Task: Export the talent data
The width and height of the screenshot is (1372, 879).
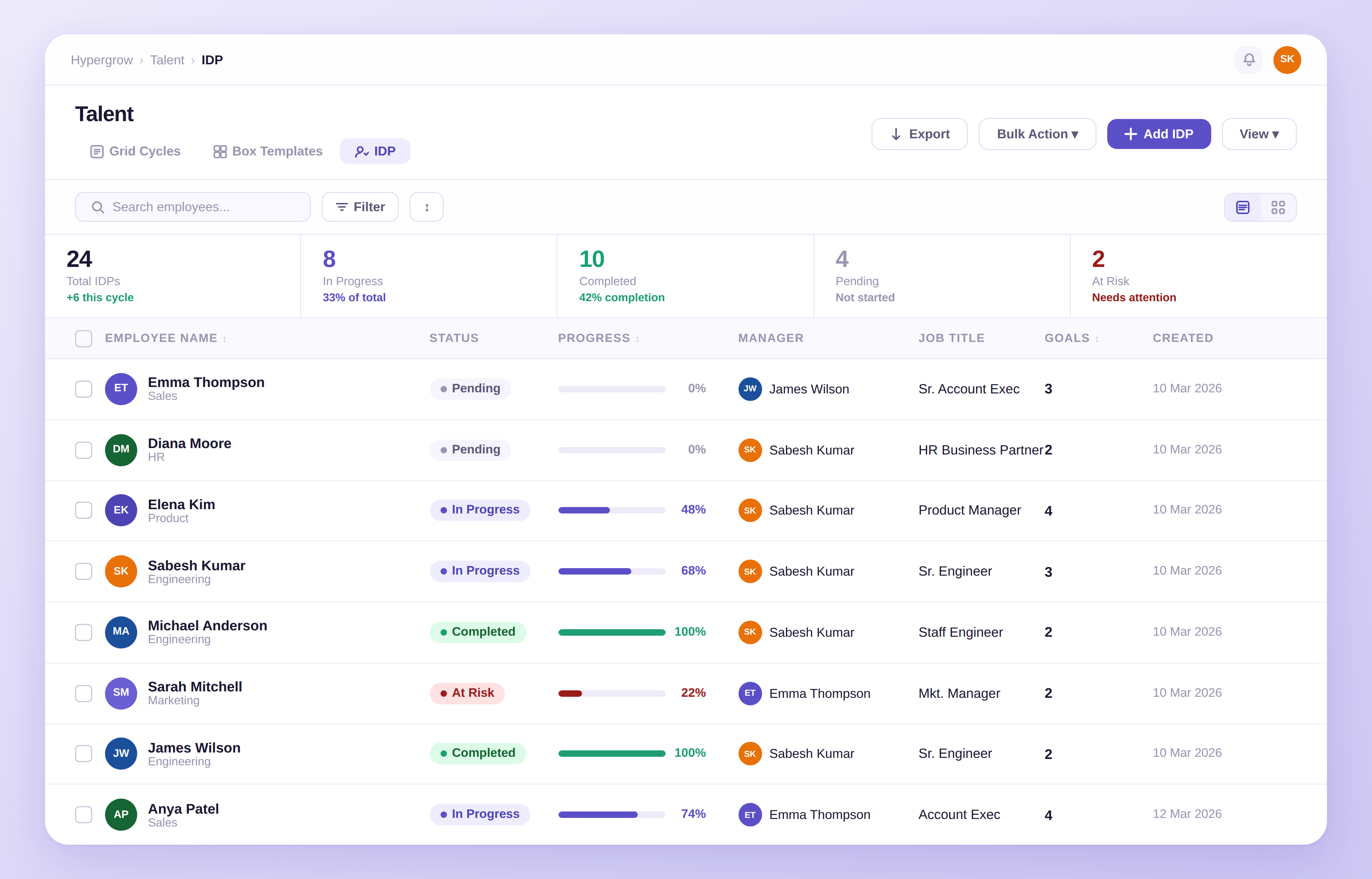Action: click(919, 134)
